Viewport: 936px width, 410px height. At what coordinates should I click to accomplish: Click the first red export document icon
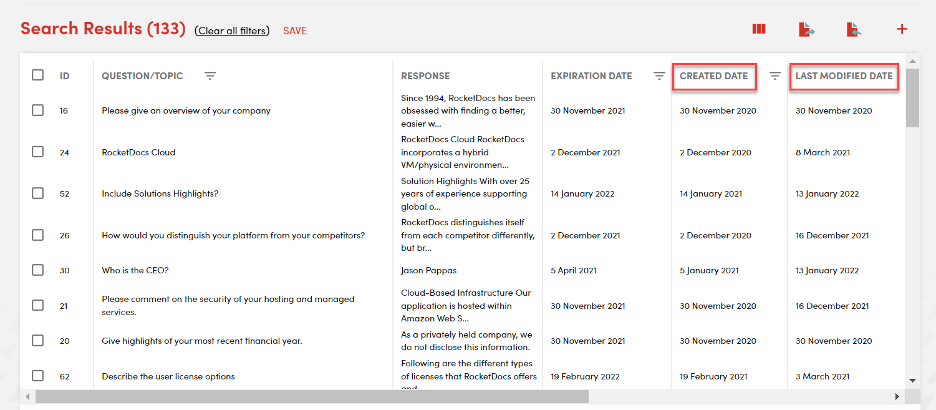click(x=806, y=29)
